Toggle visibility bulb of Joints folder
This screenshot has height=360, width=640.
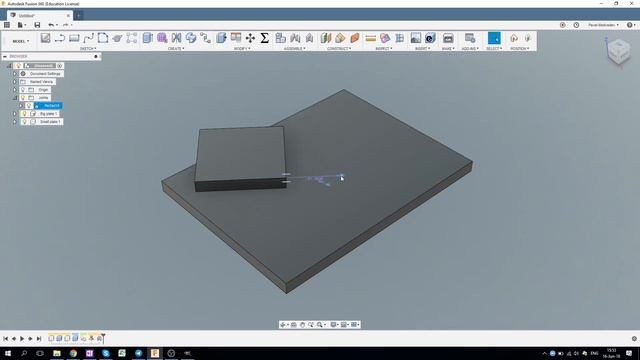[23, 98]
